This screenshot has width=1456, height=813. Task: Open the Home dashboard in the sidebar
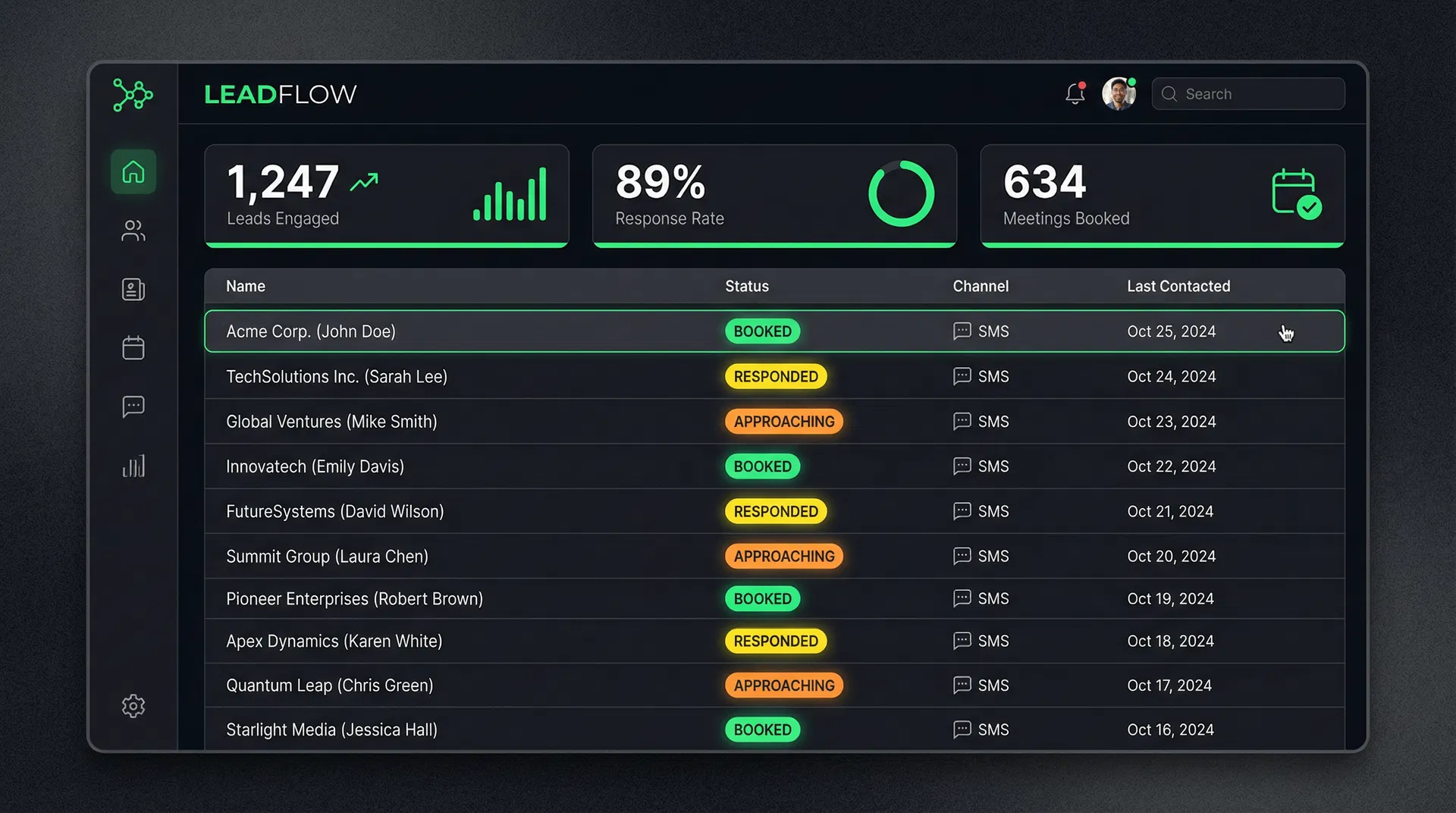(133, 172)
